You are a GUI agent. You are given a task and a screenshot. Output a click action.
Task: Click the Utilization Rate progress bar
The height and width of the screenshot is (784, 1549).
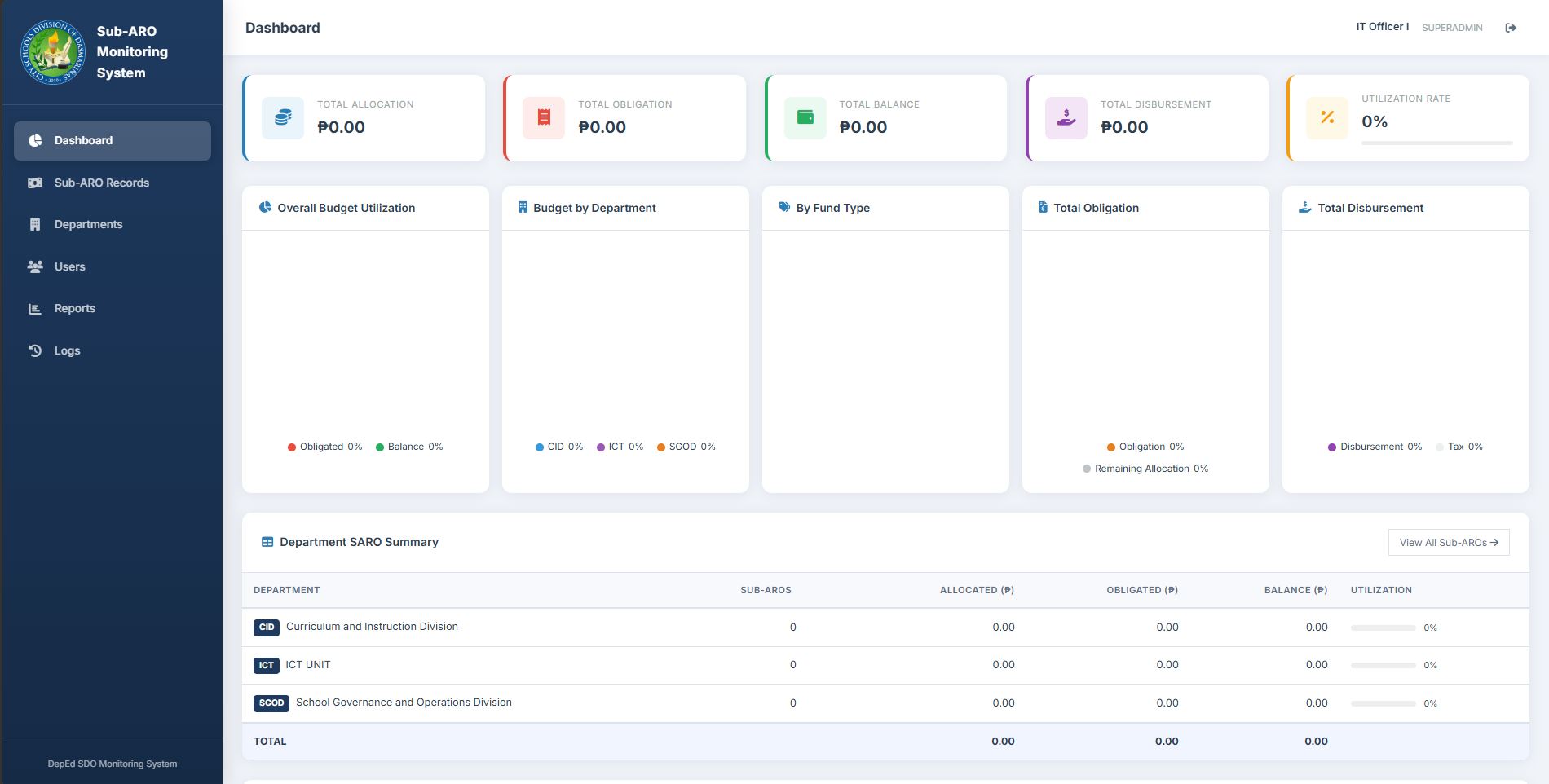click(1436, 143)
